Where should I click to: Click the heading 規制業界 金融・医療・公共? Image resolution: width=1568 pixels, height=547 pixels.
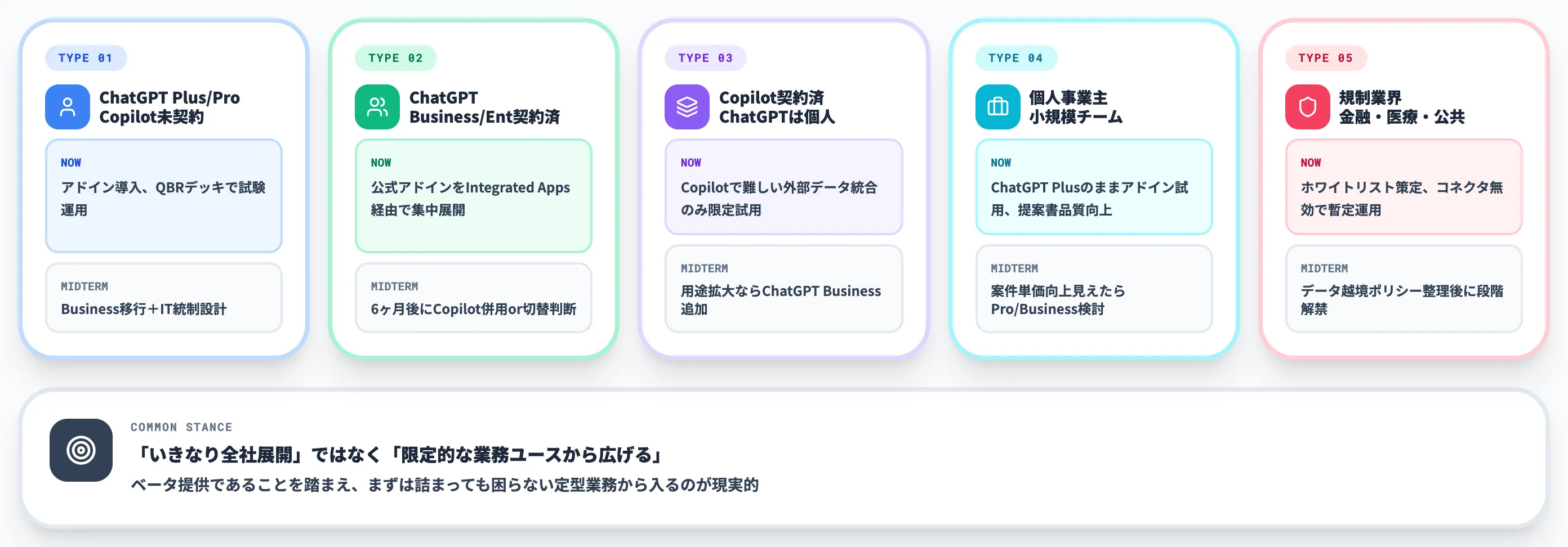[1401, 107]
